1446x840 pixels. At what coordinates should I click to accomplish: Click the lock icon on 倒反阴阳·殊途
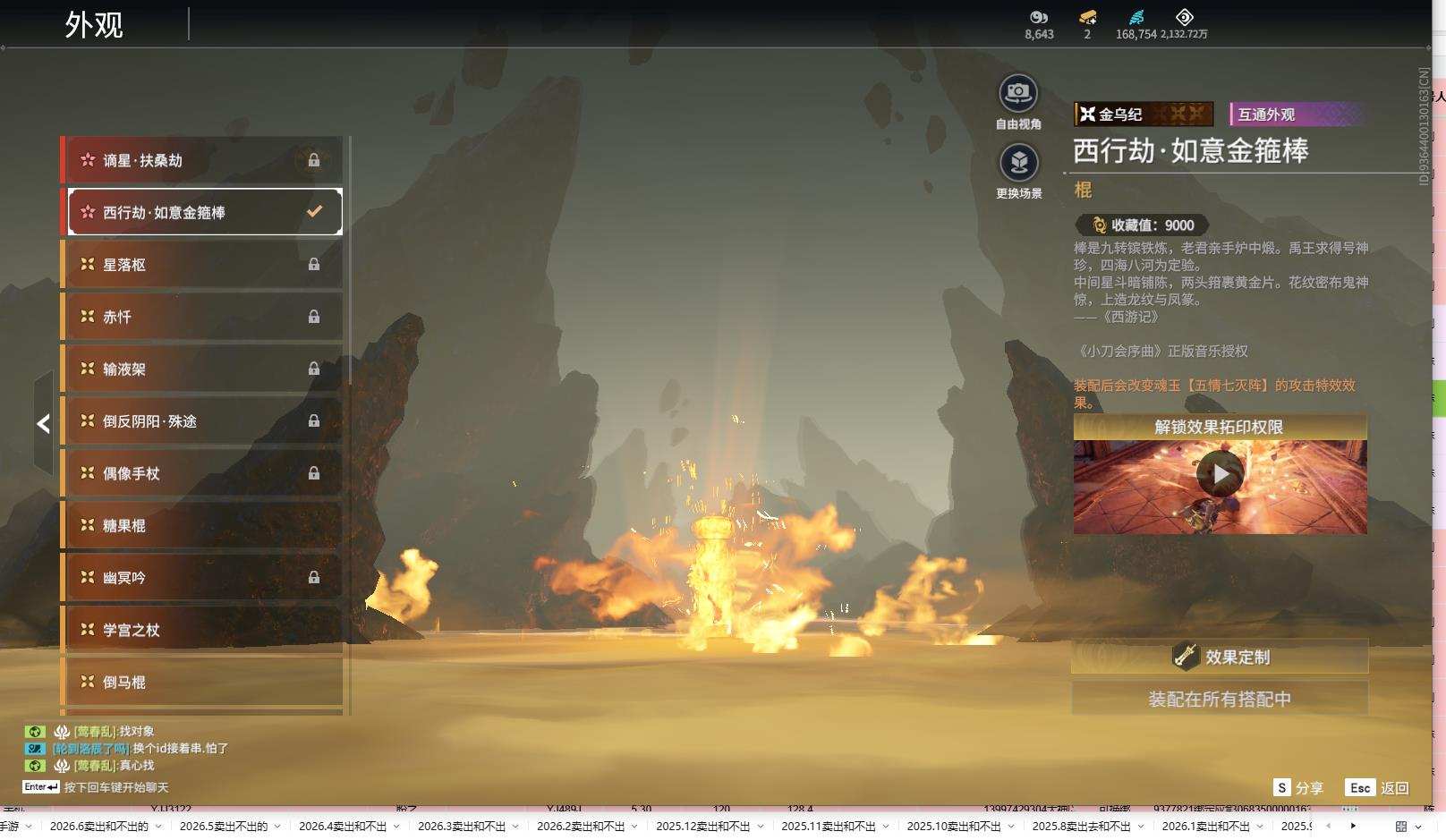[x=314, y=420]
